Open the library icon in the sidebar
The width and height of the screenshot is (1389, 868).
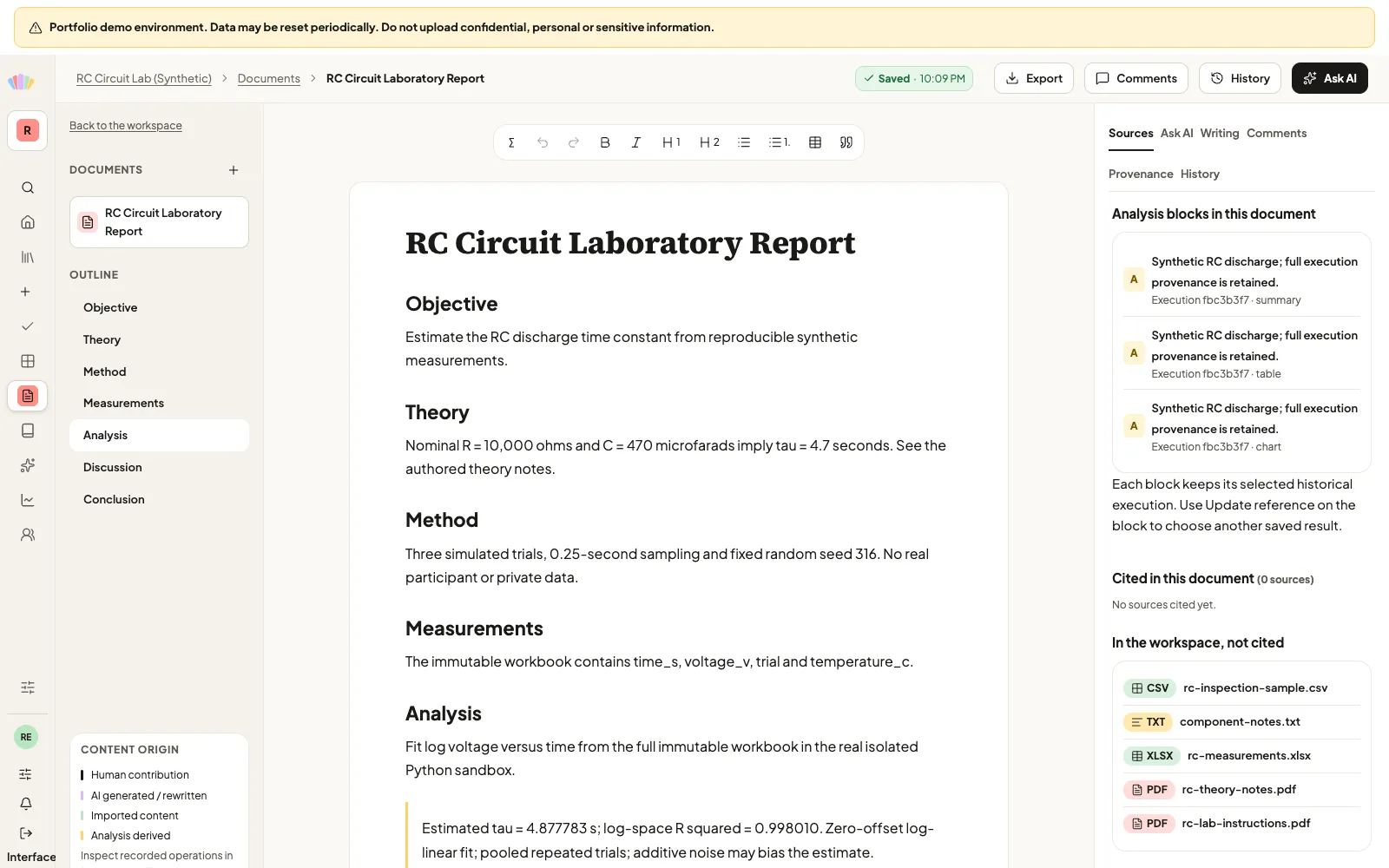(28, 257)
